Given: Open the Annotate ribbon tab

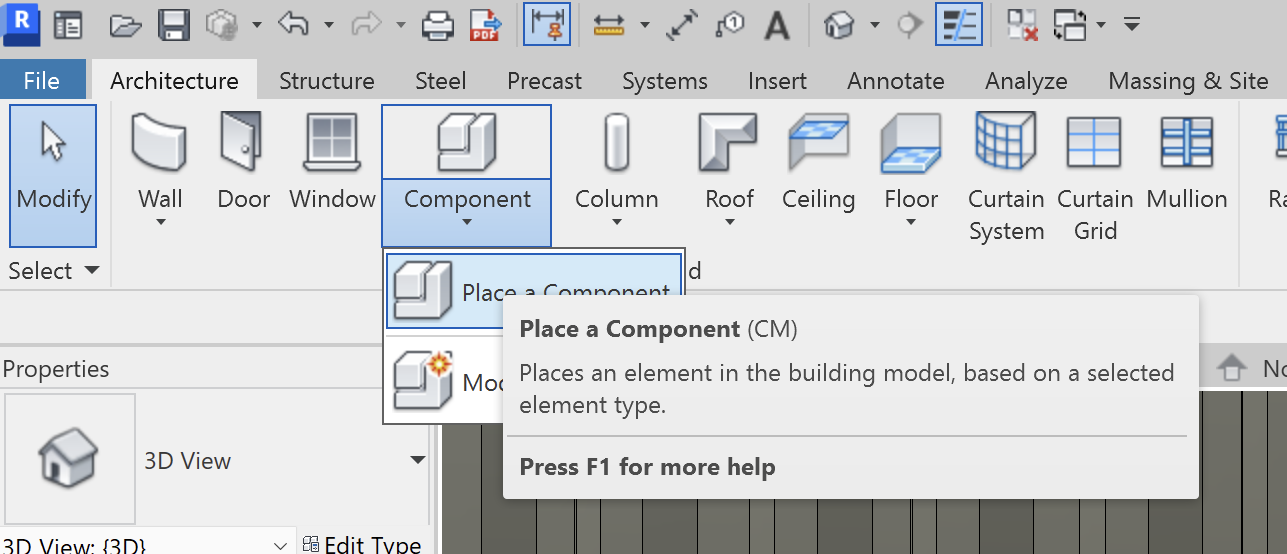Looking at the screenshot, I should (895, 81).
